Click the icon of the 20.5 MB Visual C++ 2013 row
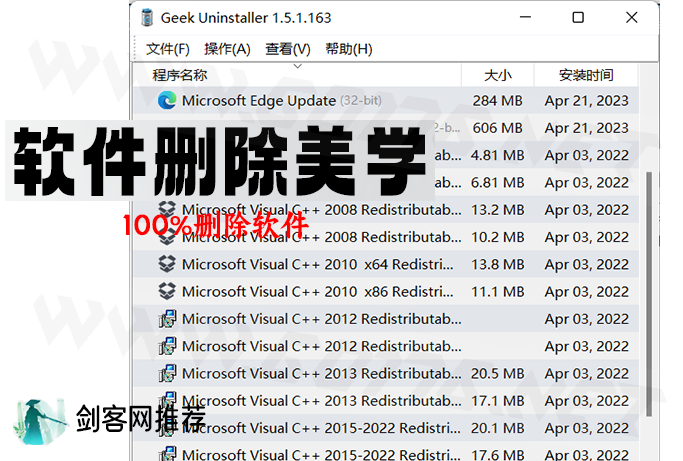The width and height of the screenshot is (683, 461). click(167, 373)
